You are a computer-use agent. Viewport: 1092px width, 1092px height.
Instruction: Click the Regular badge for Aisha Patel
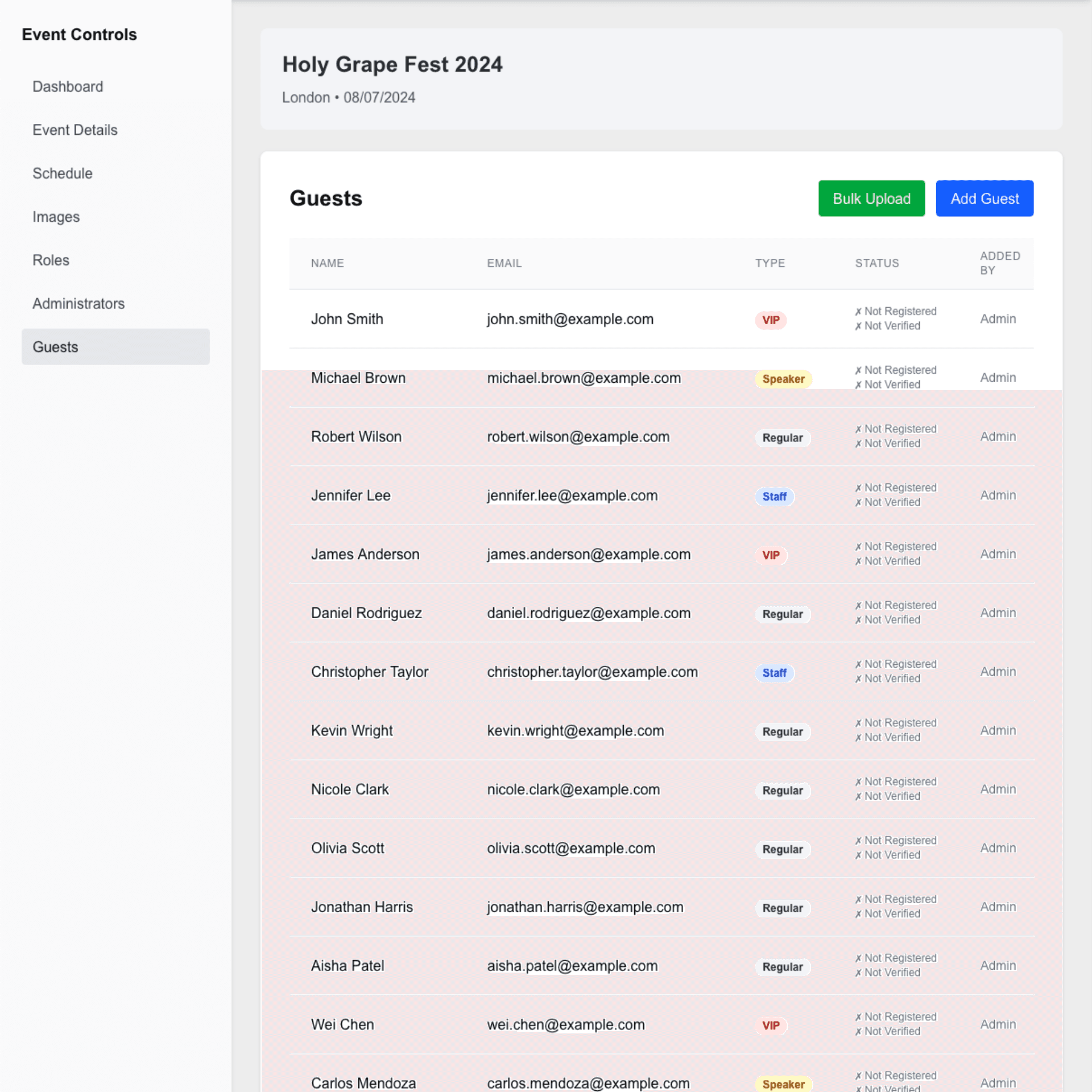coord(783,967)
